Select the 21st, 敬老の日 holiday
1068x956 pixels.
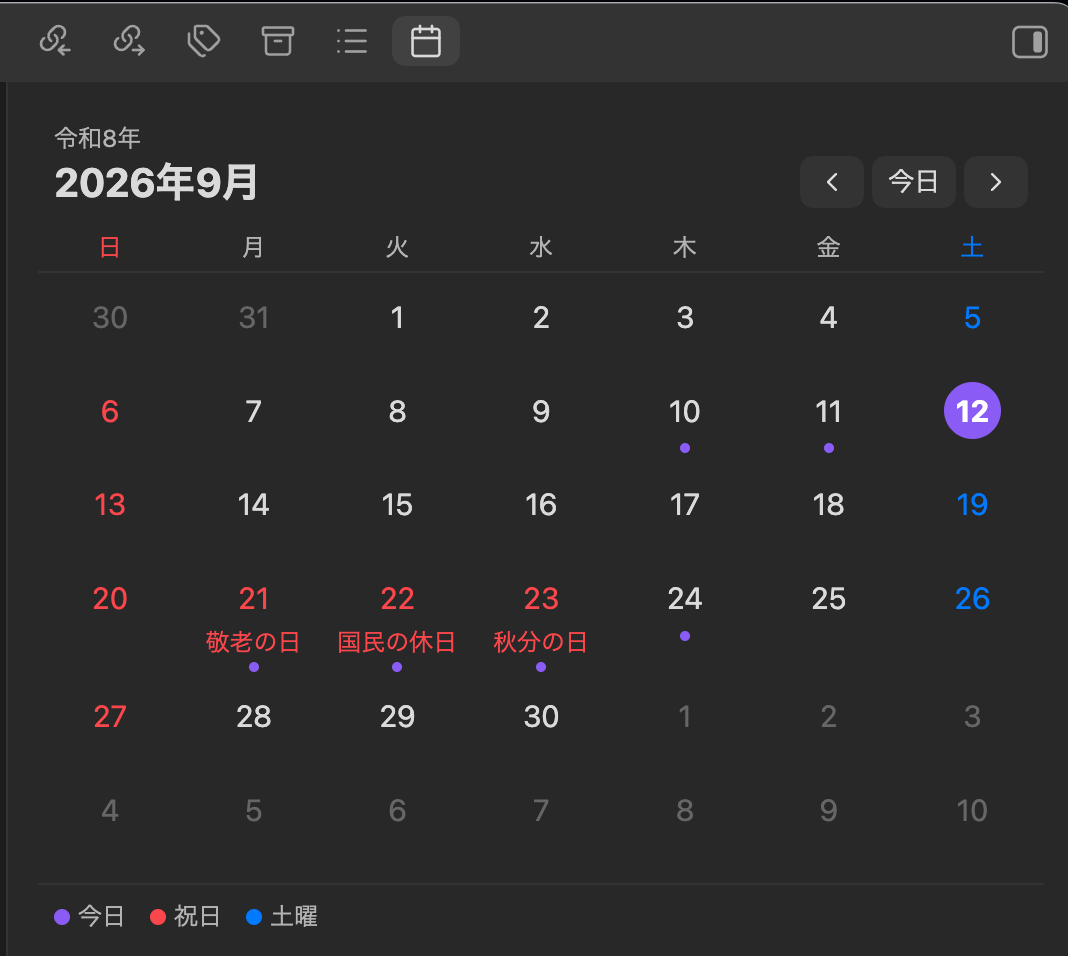click(253, 599)
